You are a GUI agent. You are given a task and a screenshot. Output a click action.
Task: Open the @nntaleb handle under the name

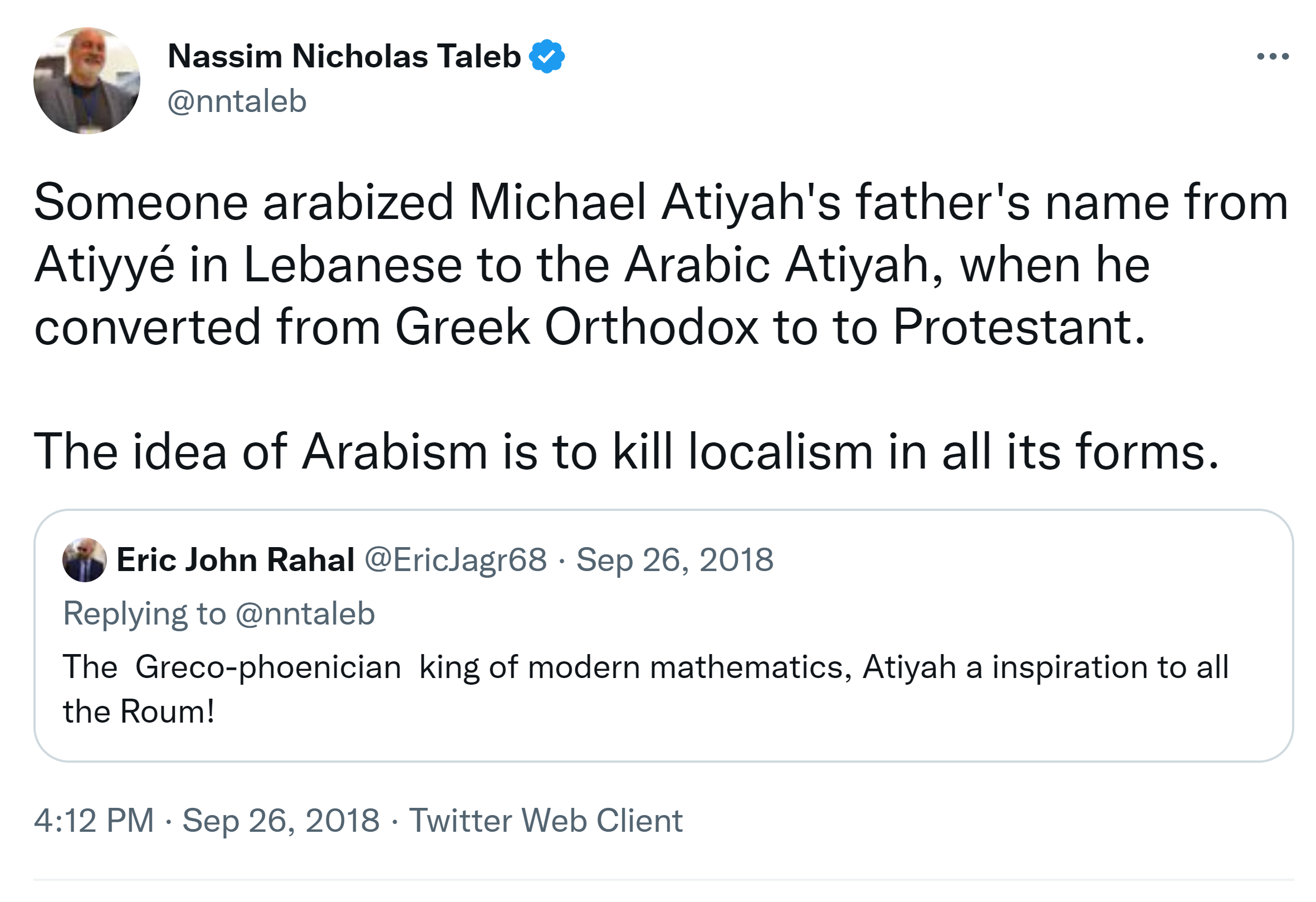click(x=237, y=101)
